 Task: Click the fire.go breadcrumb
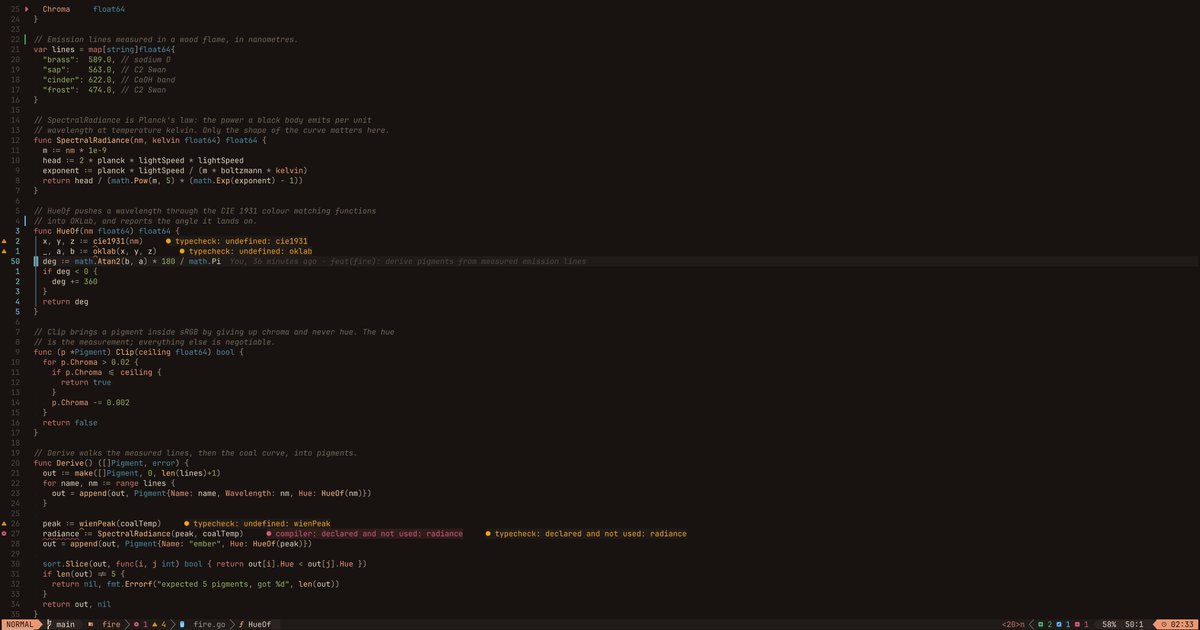pos(209,624)
